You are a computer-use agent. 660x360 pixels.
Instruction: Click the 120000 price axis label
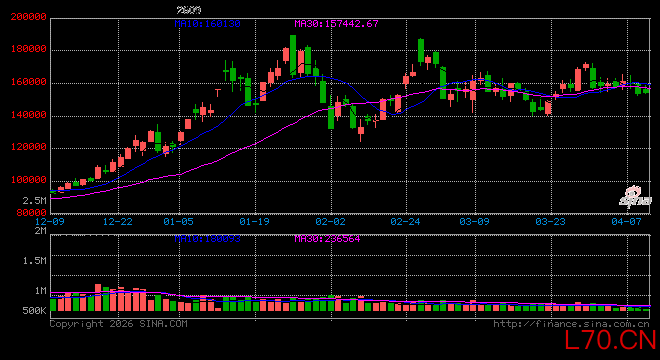(29, 147)
